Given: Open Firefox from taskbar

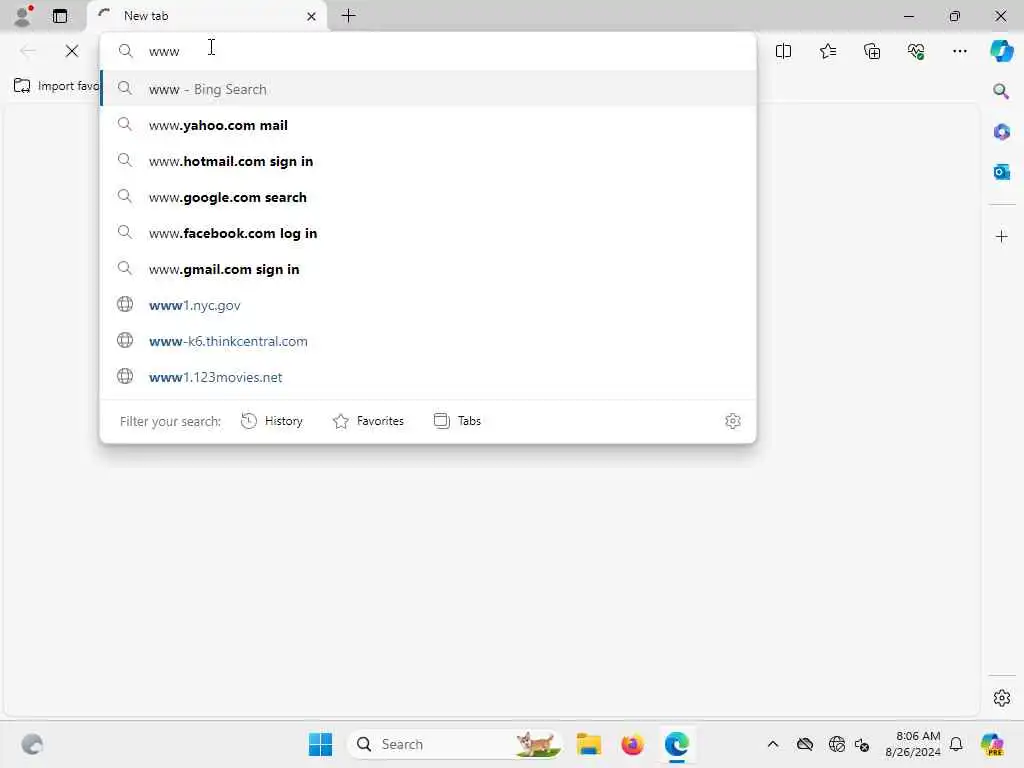Looking at the screenshot, I should point(632,744).
